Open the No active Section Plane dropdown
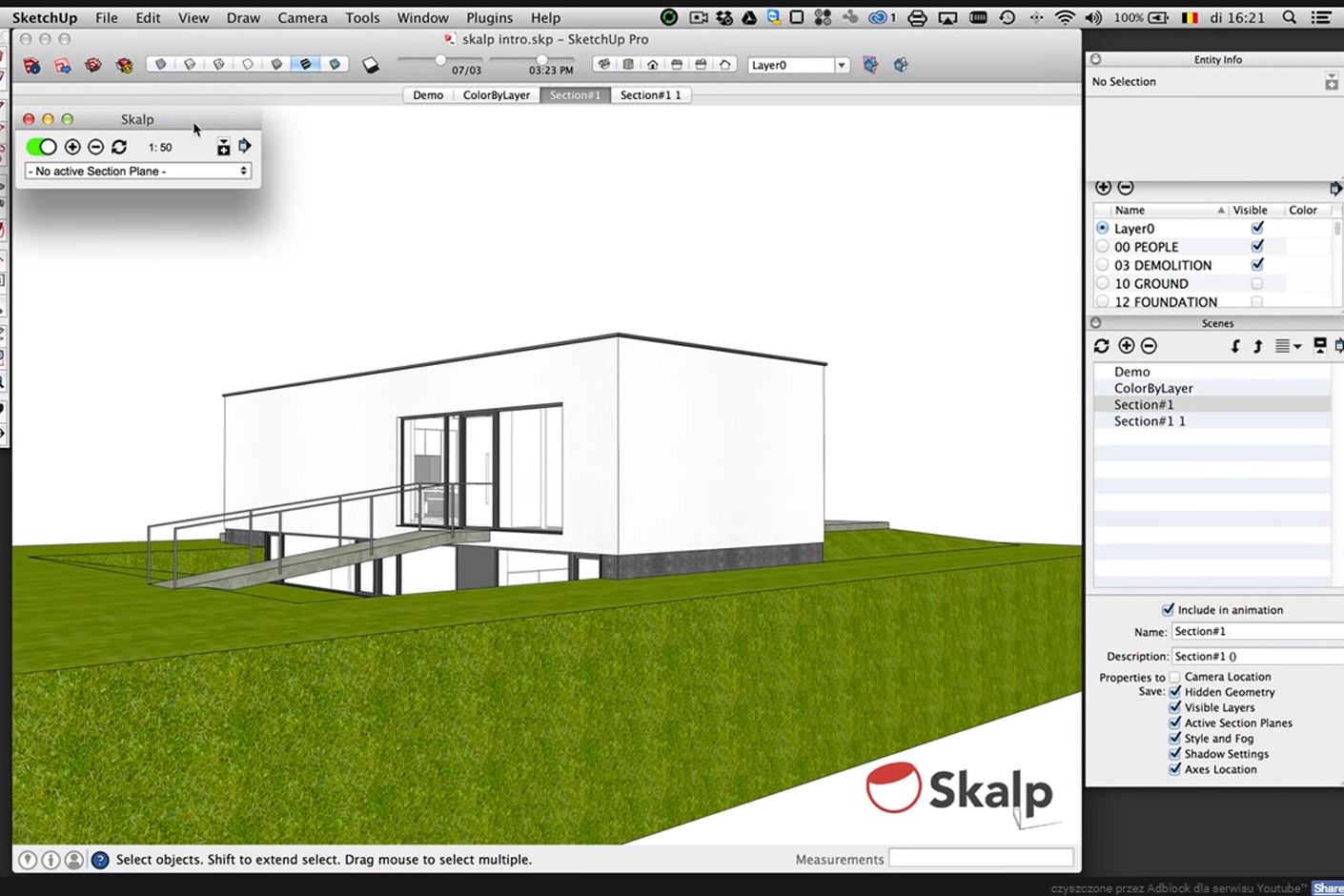This screenshot has width=1344, height=896. coord(137,171)
